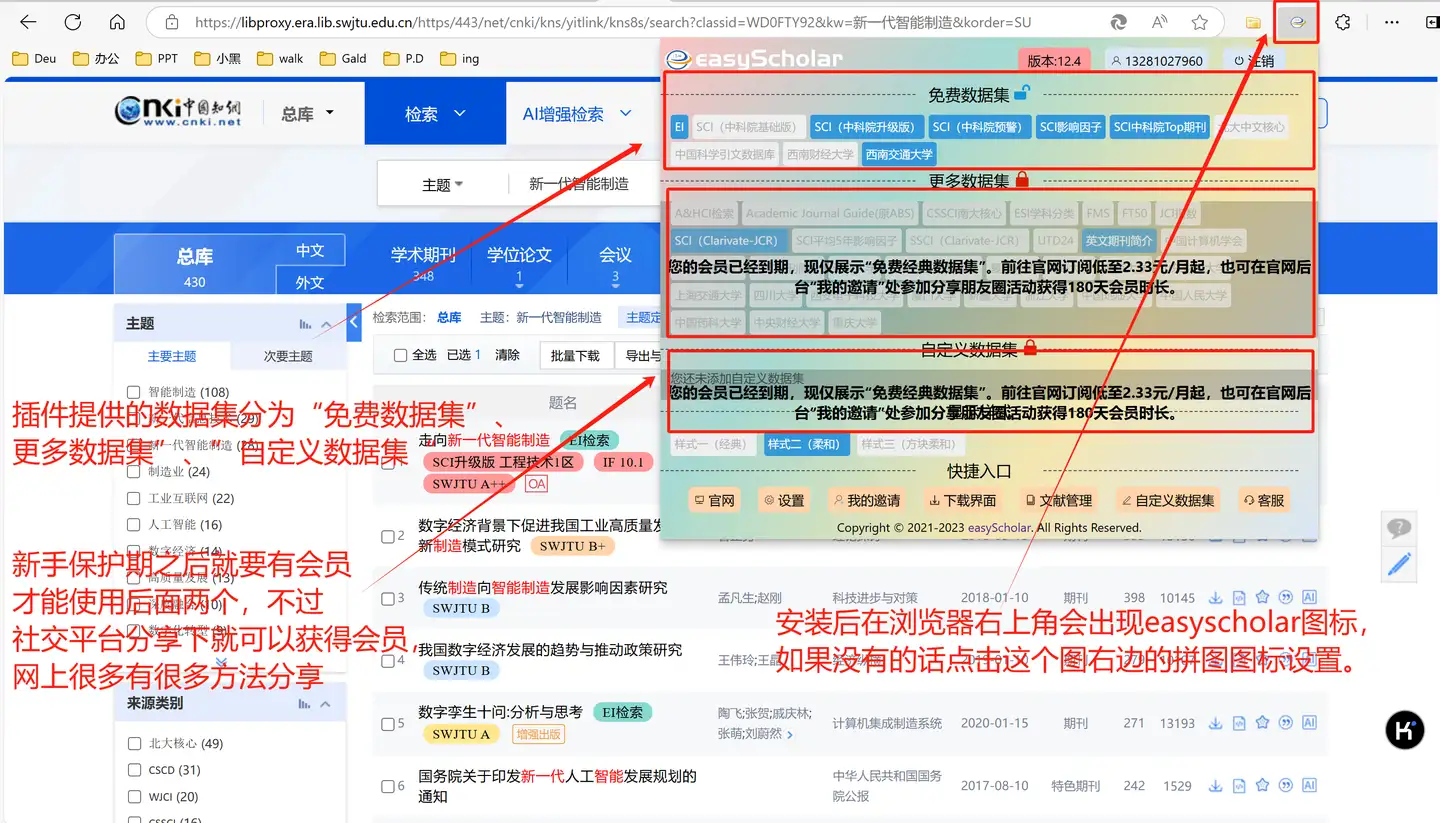The width and height of the screenshot is (1440, 823).
Task: Toggle SCI影响因子 dataset chip
Action: [x=1070, y=127]
